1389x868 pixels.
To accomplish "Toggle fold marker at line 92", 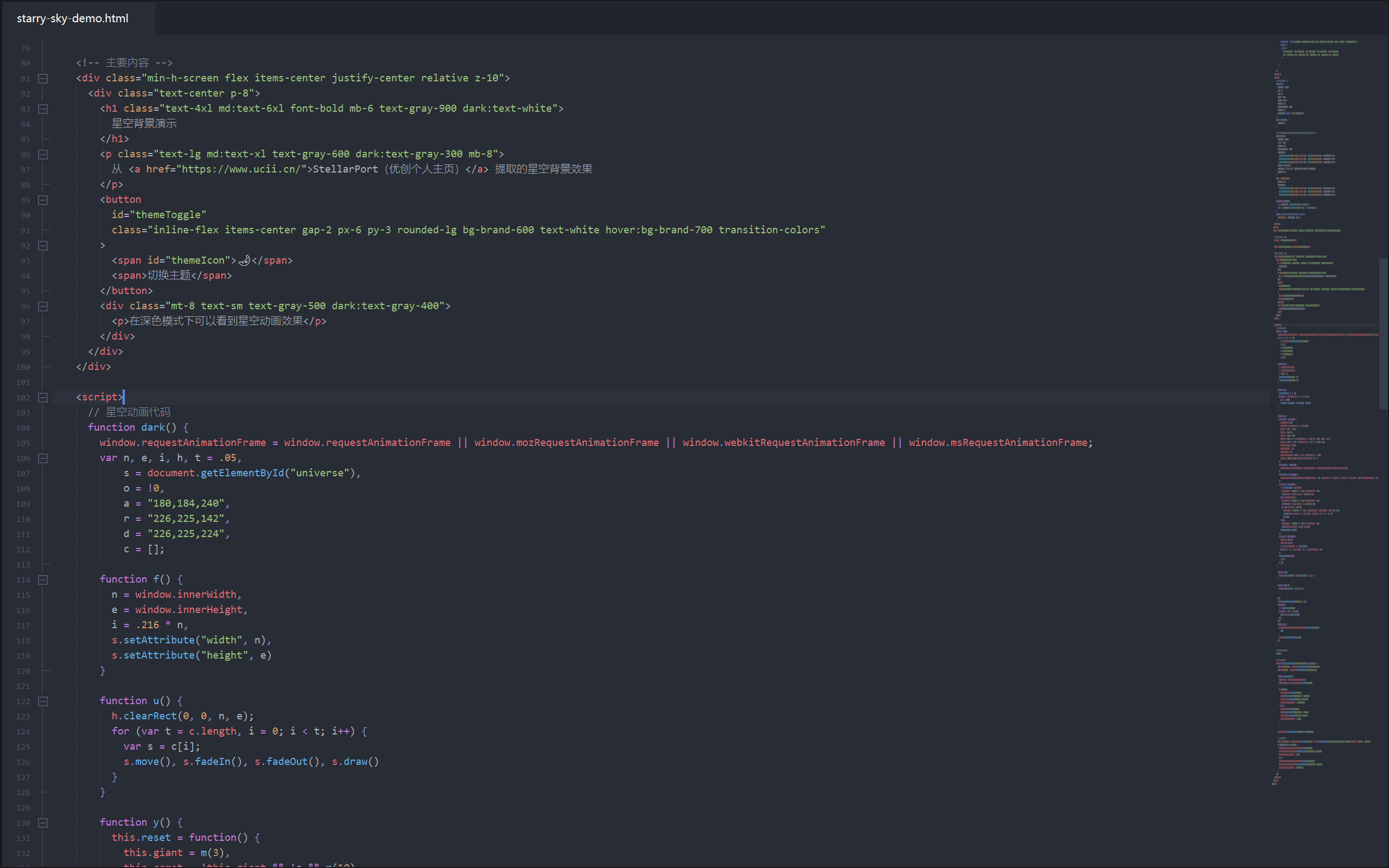I will 42,246.
